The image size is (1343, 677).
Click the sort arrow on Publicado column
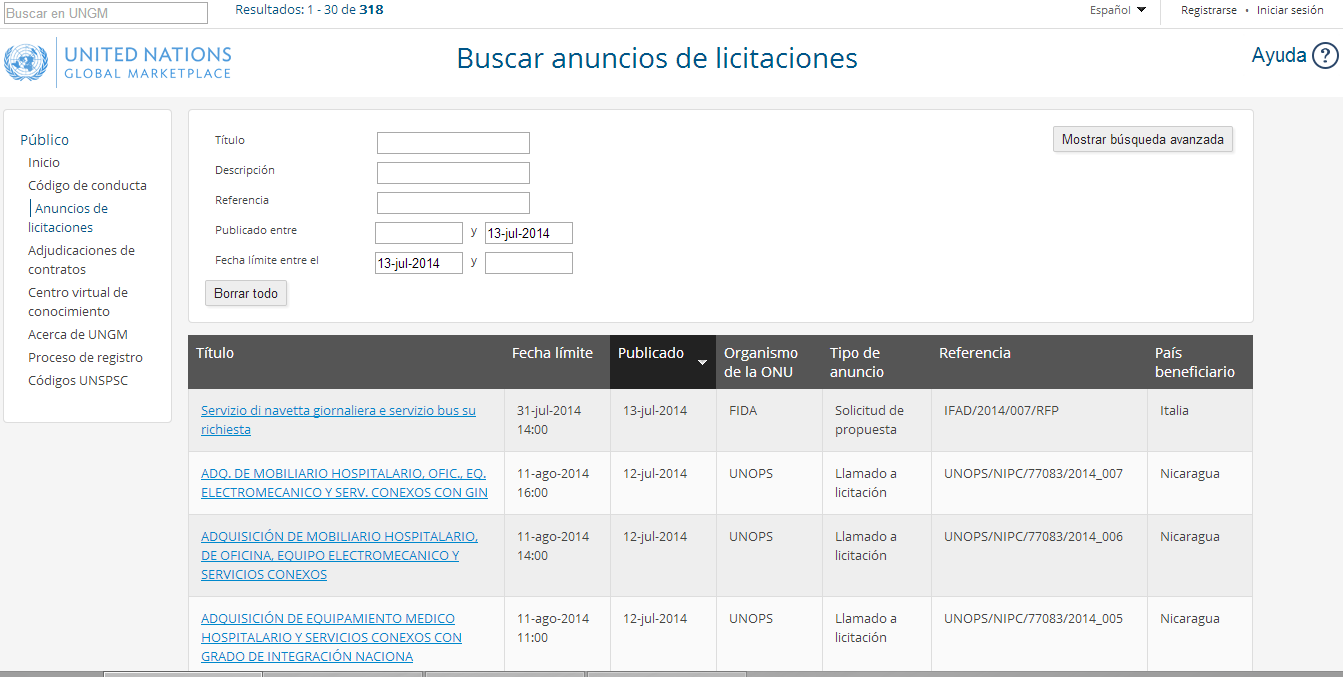pos(702,362)
